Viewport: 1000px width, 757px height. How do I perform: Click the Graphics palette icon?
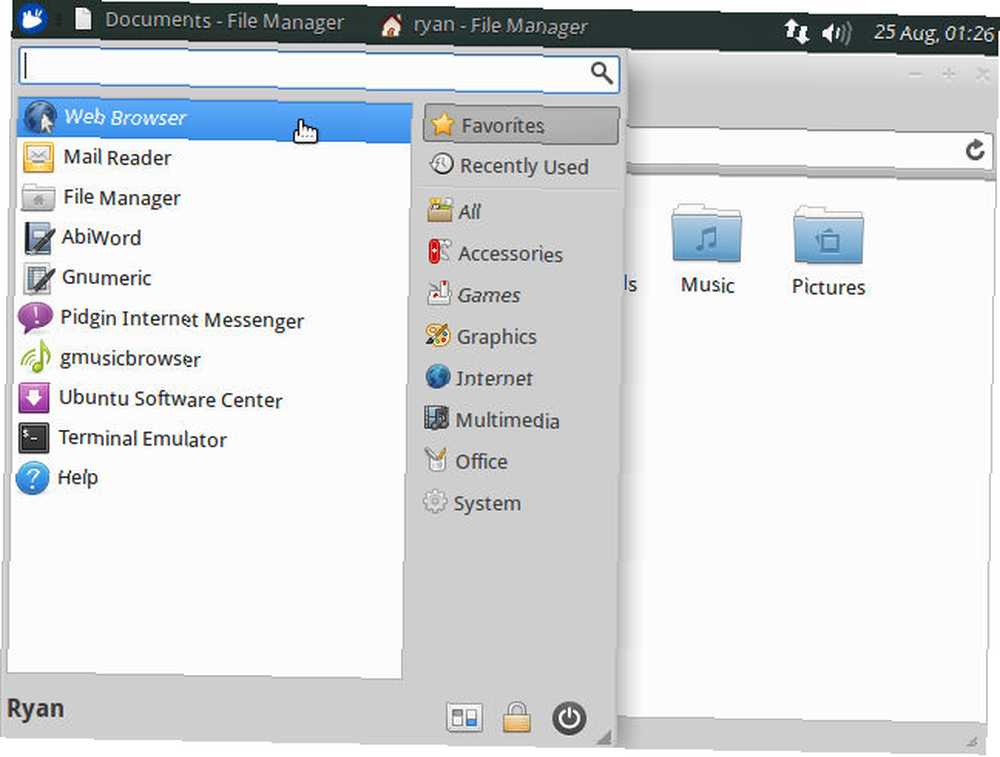coord(438,335)
